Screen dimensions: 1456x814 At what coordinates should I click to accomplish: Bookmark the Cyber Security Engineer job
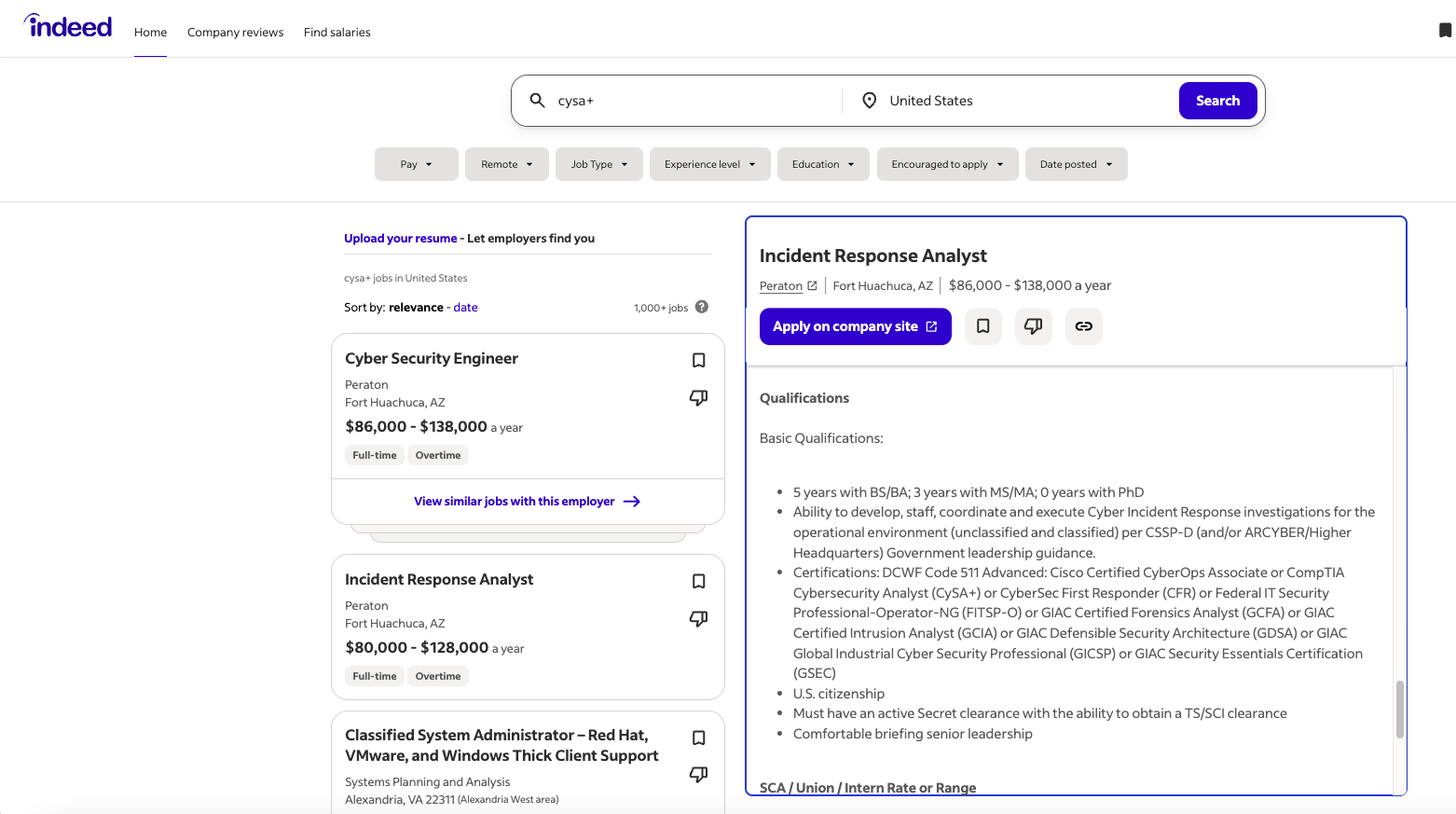point(698,361)
